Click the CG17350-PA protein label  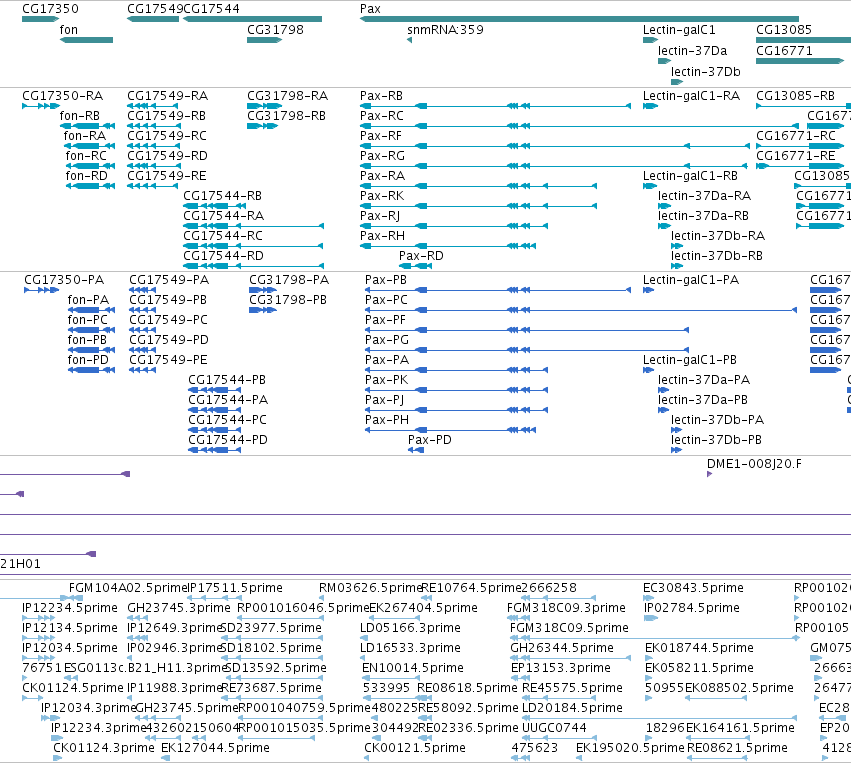click(64, 280)
